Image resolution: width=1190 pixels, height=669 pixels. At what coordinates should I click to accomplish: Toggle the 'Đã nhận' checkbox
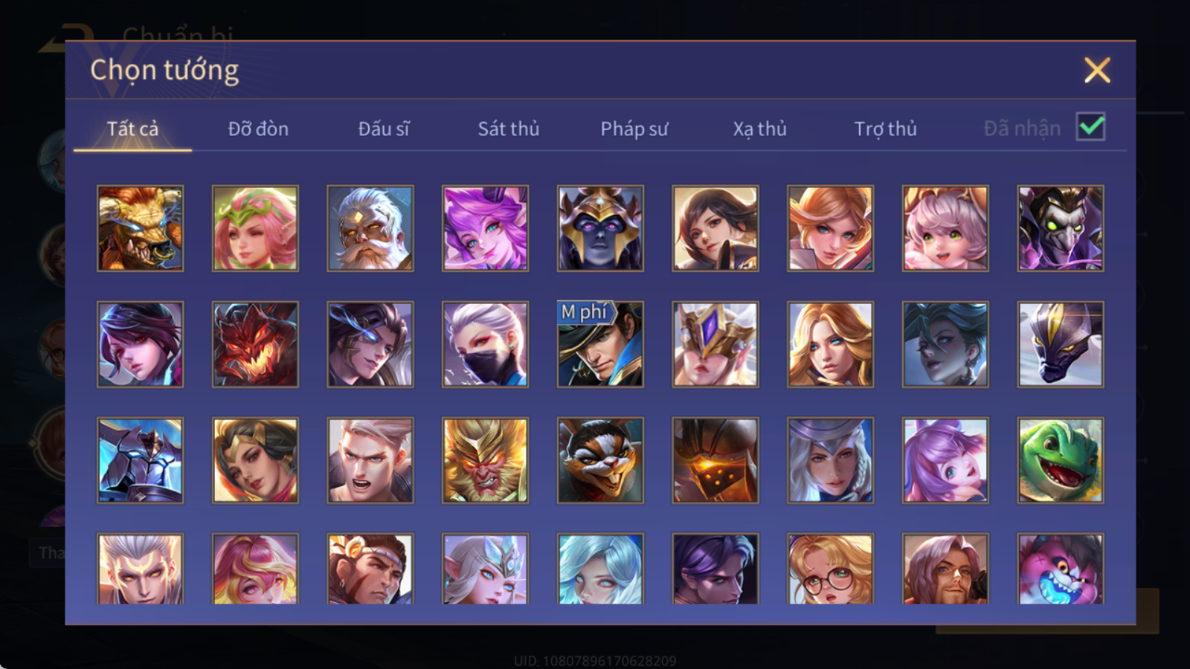pos(1091,127)
